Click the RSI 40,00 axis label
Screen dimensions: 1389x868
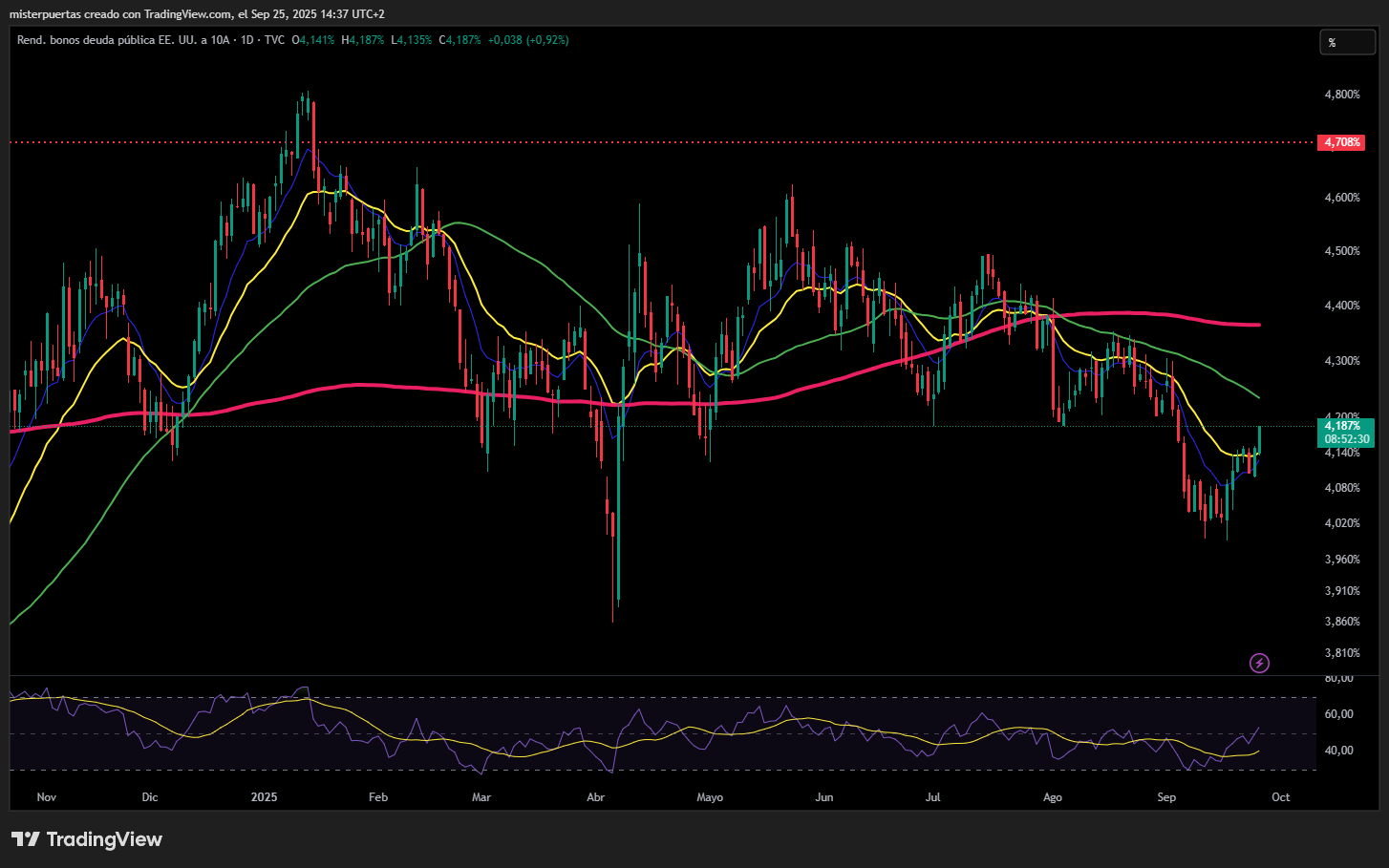pyautogui.click(x=1338, y=751)
